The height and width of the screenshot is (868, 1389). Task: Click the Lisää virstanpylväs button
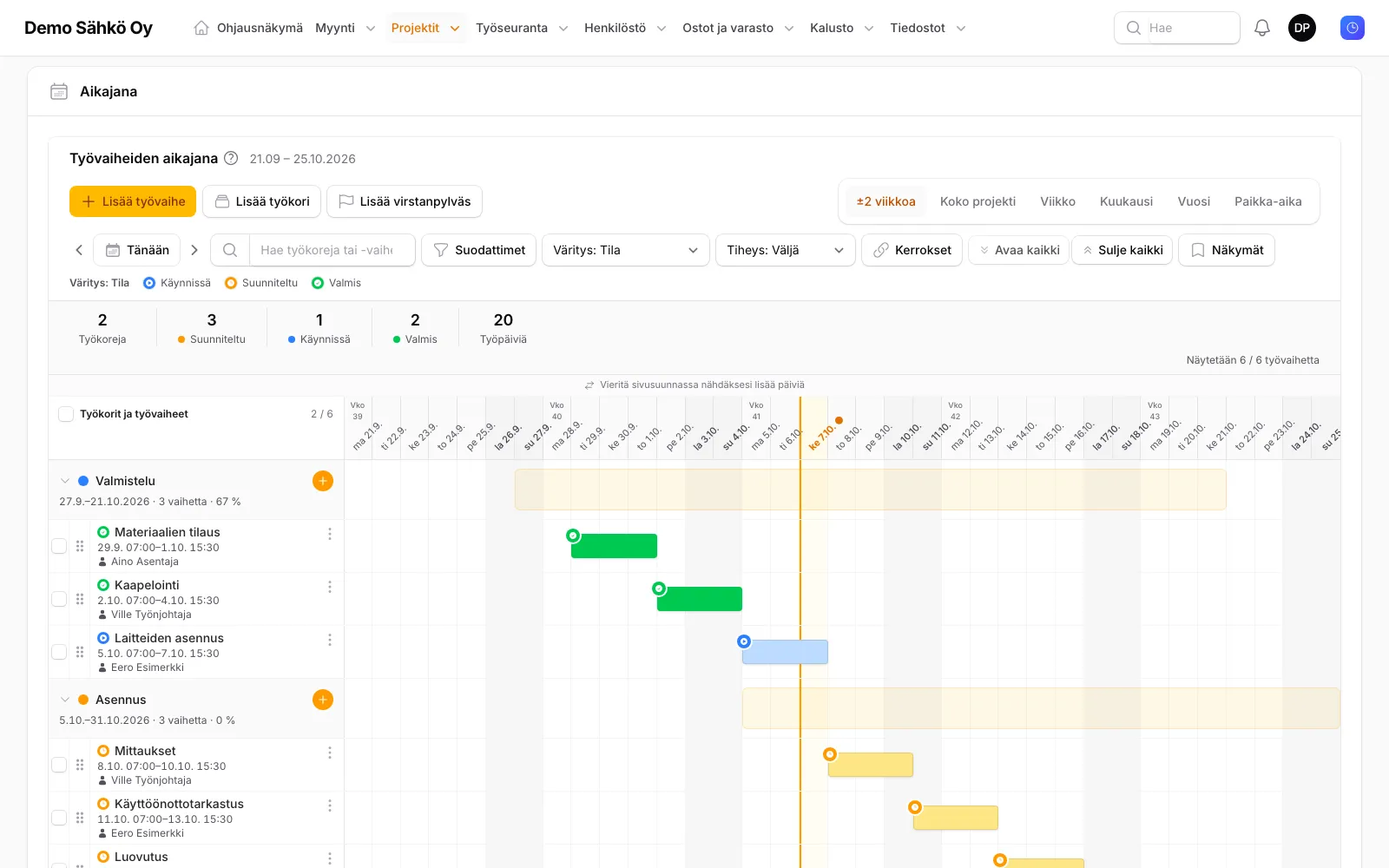pyautogui.click(x=405, y=201)
